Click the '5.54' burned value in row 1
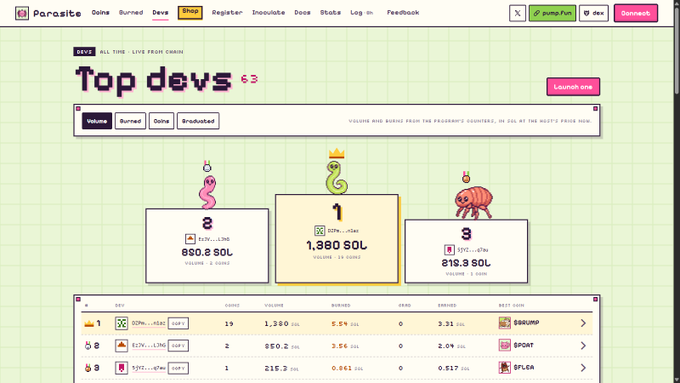This screenshot has width=680, height=383. (340, 324)
